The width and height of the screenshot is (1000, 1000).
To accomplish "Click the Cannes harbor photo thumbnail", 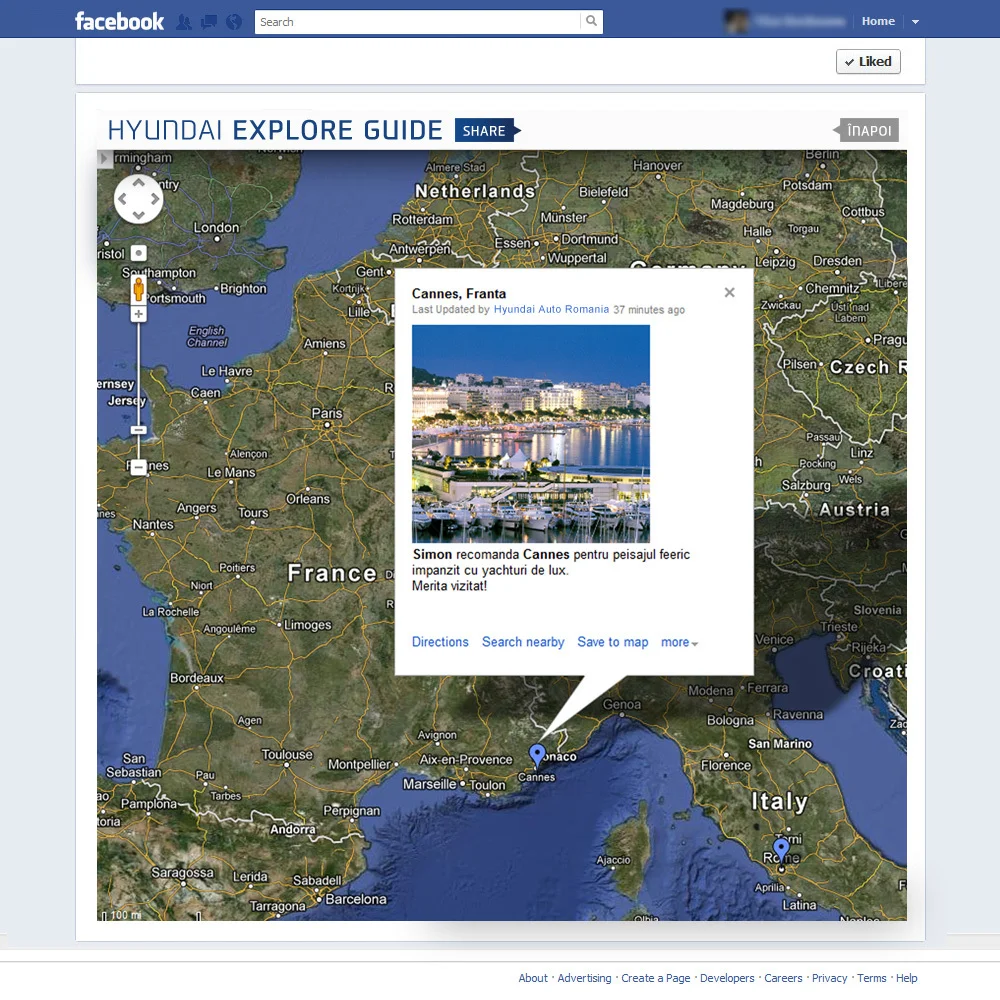I will coord(531,434).
